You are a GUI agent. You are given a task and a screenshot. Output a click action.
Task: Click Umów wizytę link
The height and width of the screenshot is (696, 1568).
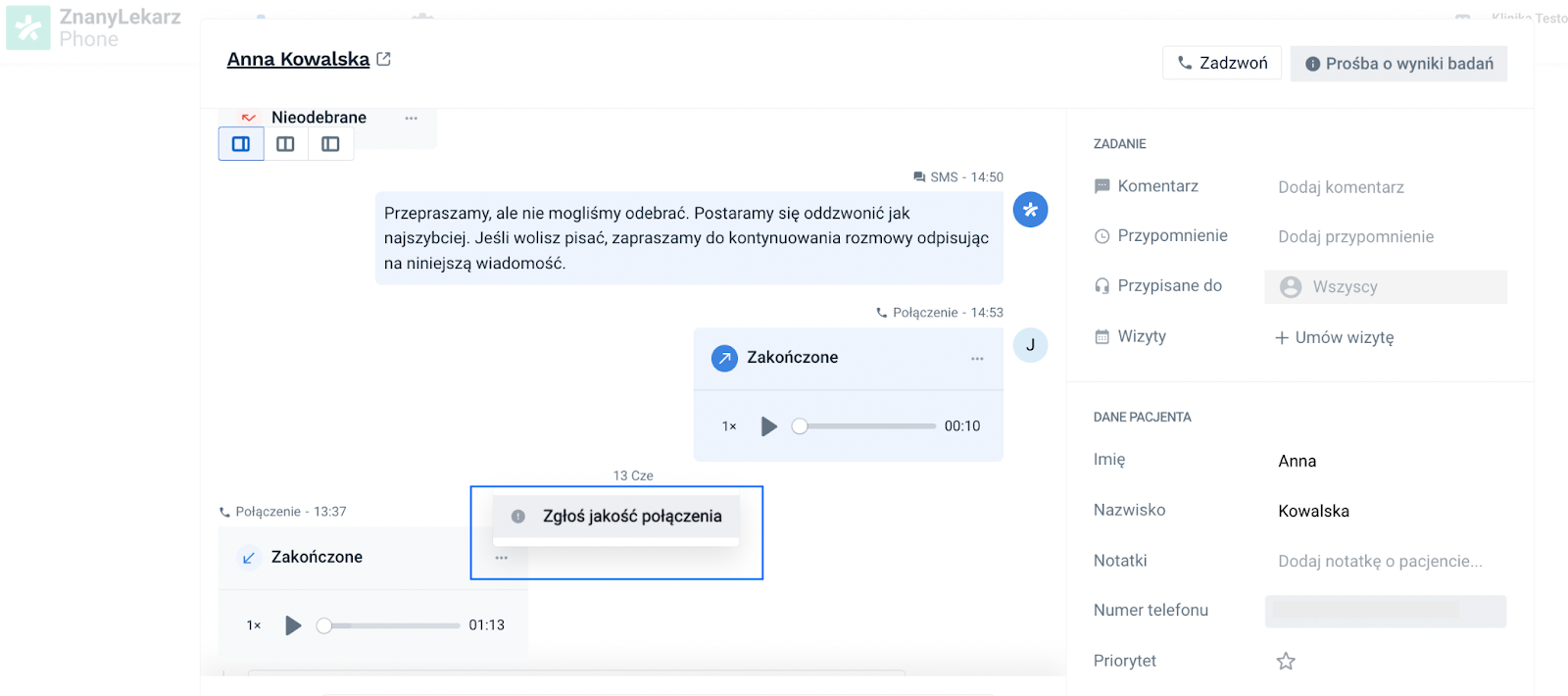point(1334,337)
